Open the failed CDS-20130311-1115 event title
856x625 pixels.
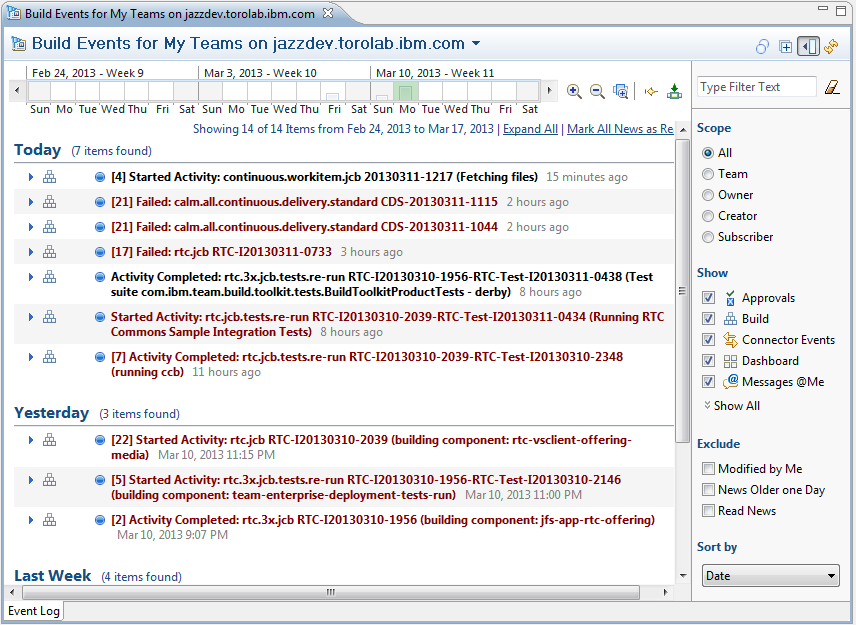tap(305, 202)
